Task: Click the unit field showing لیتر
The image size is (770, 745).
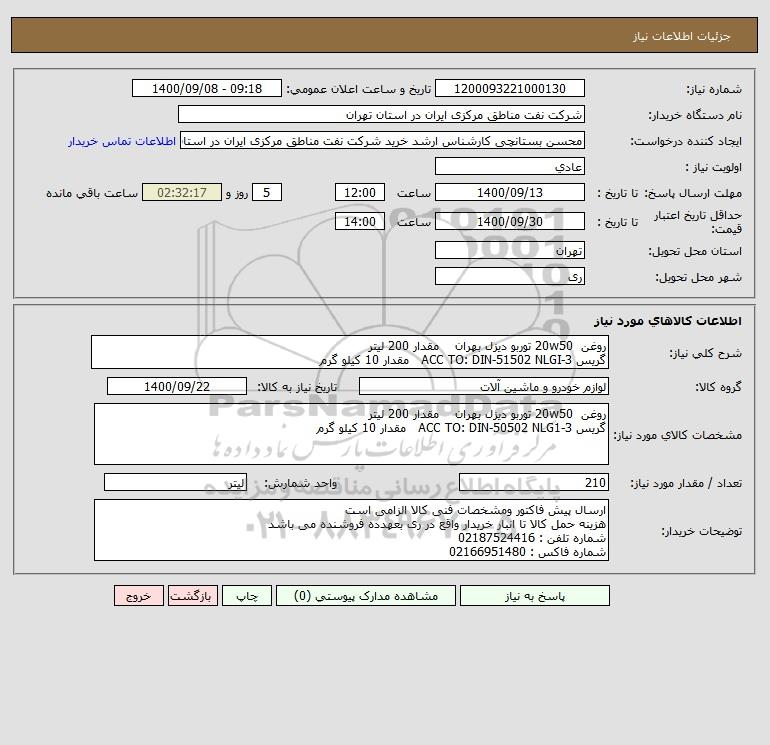Action: (175, 482)
